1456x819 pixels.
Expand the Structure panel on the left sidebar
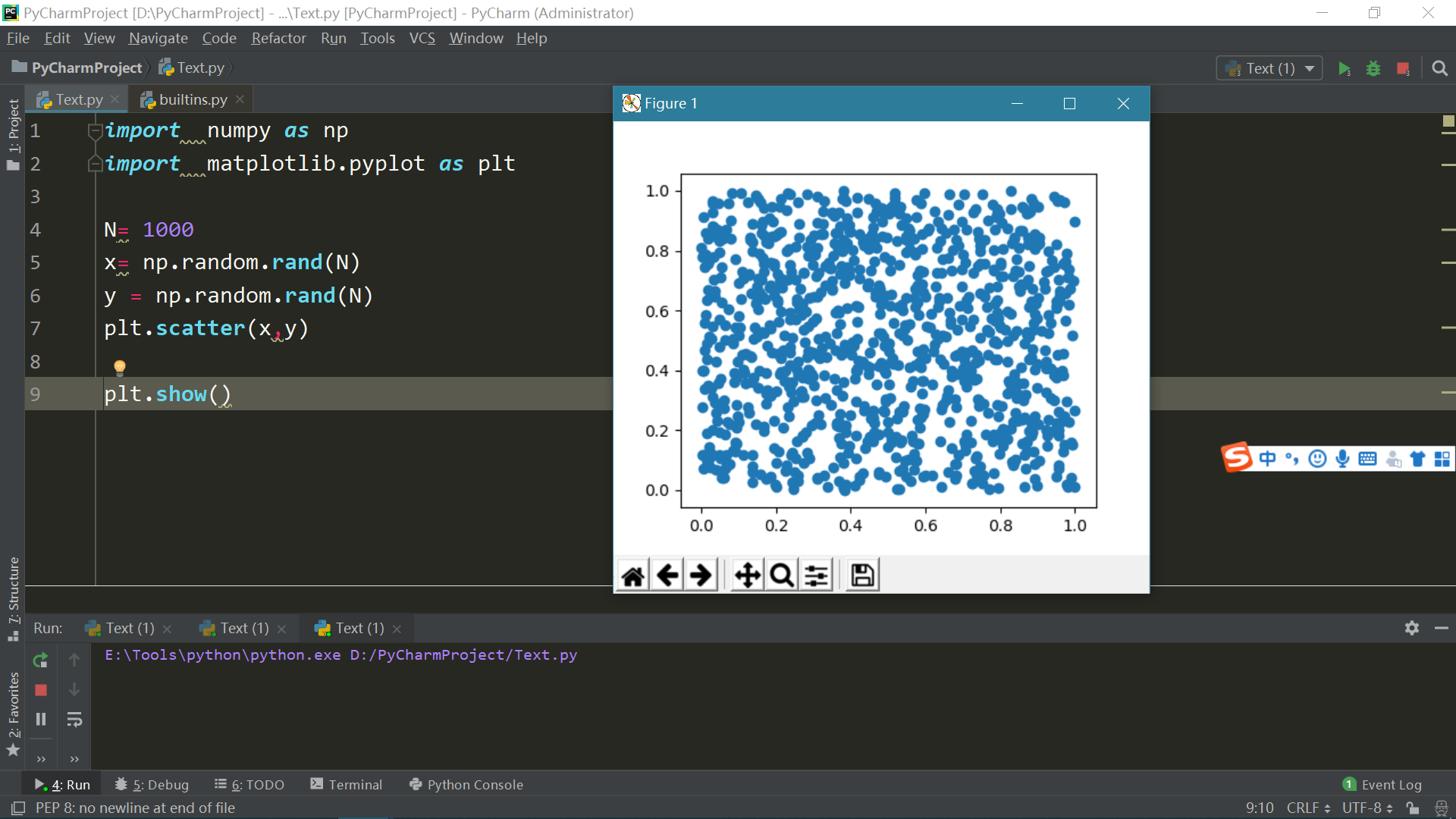pos(13,573)
